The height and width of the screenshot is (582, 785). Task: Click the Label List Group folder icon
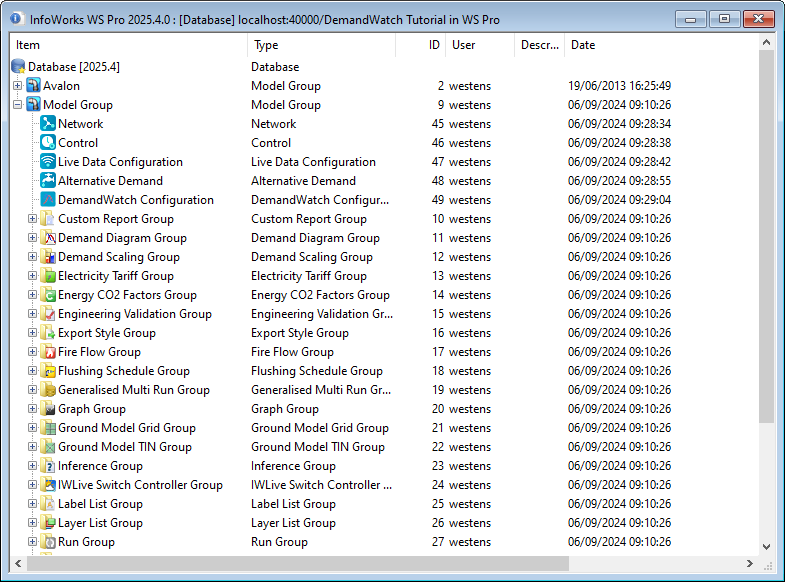click(x=48, y=504)
